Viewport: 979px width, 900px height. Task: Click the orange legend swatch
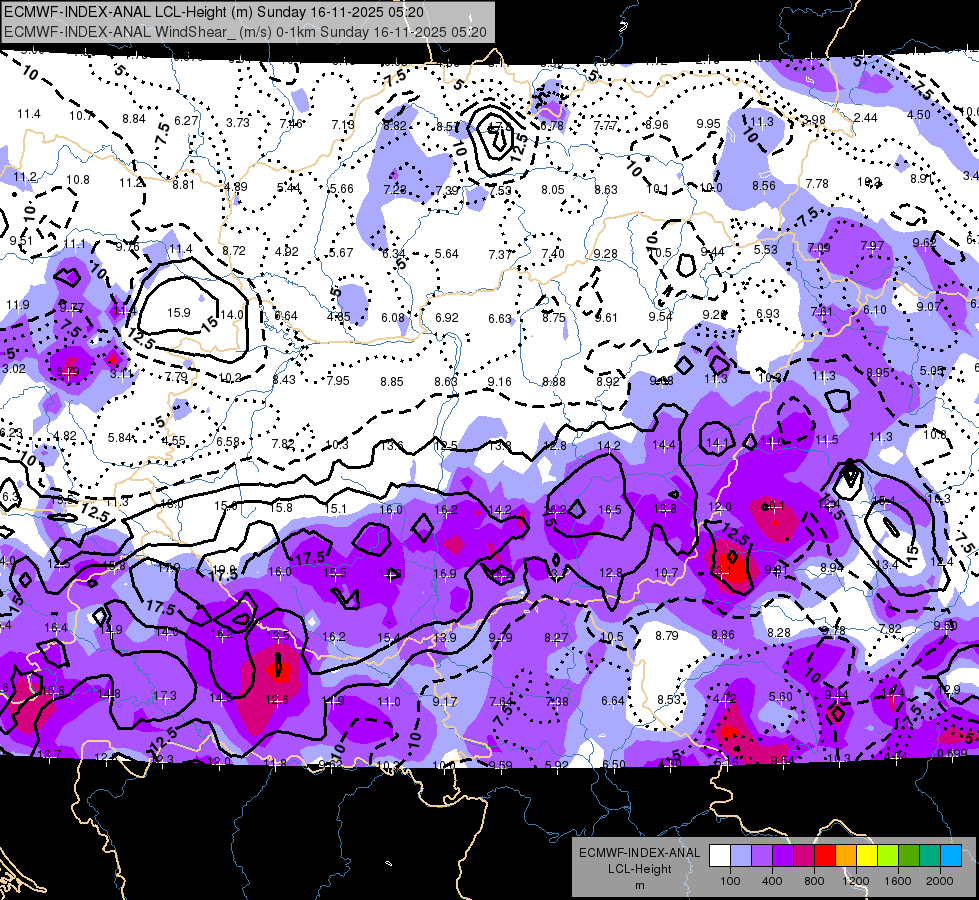pyautogui.click(x=846, y=856)
